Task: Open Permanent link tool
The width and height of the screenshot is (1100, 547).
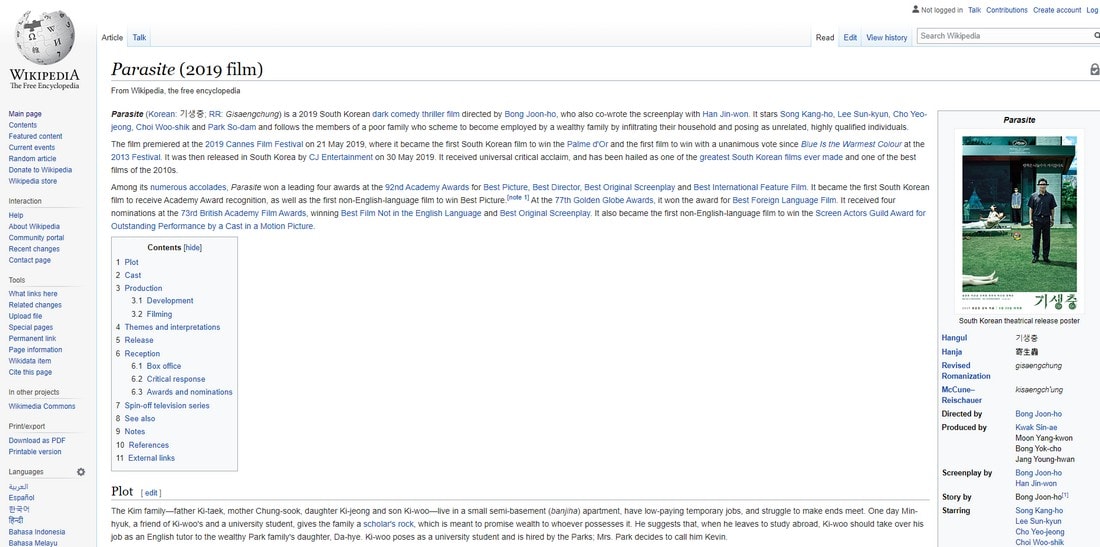Action: pos(32,339)
